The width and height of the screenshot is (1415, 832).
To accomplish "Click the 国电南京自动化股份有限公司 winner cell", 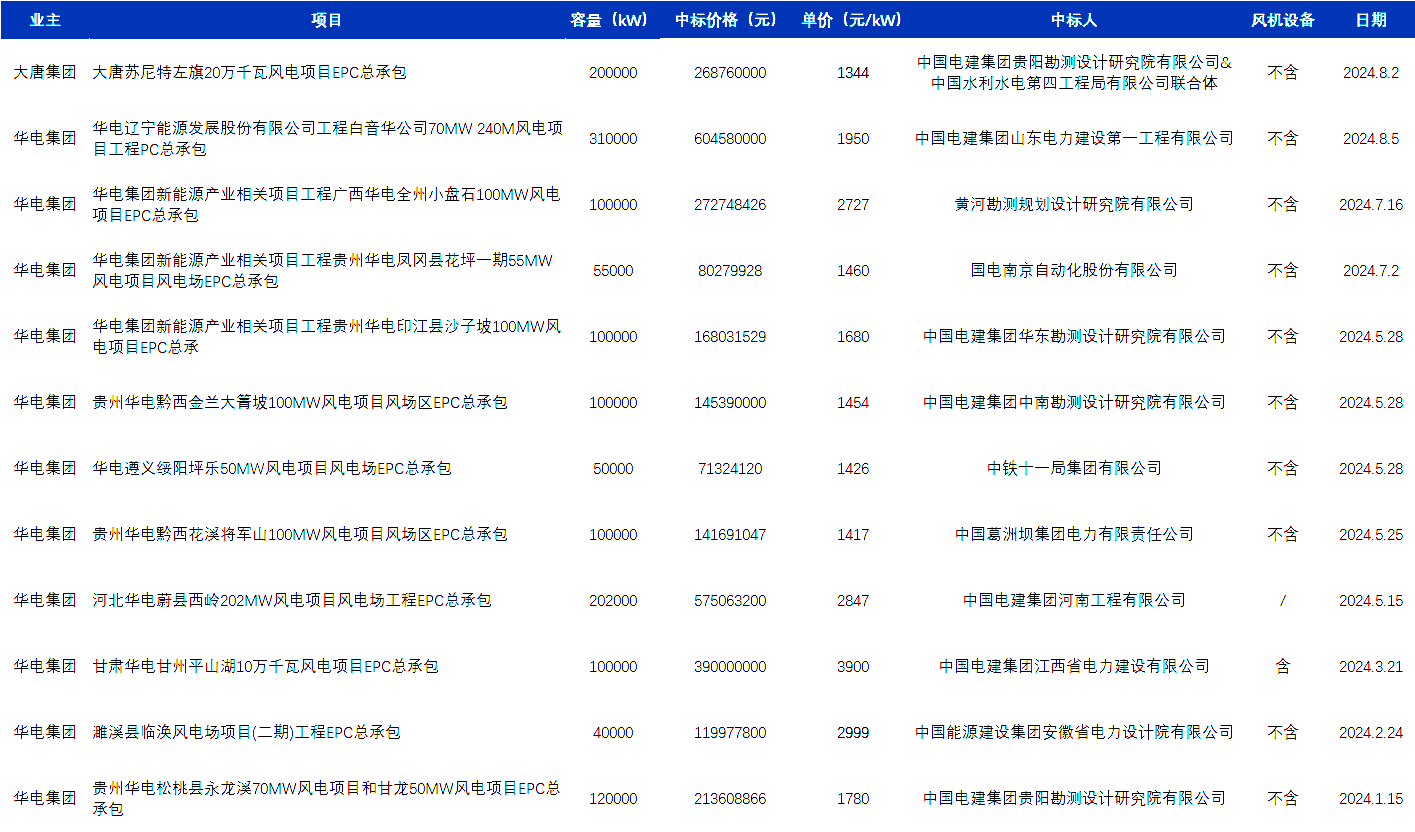I will (1074, 270).
